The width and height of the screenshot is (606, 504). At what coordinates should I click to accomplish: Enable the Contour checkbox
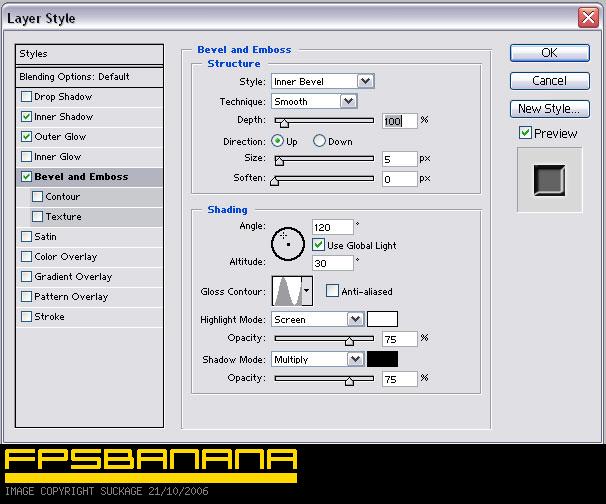coord(37,197)
